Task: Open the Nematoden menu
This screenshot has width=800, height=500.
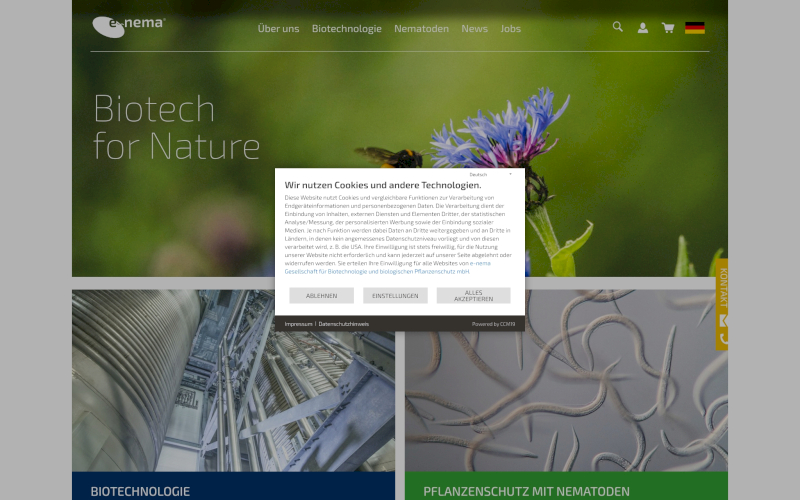Action: [x=421, y=29]
